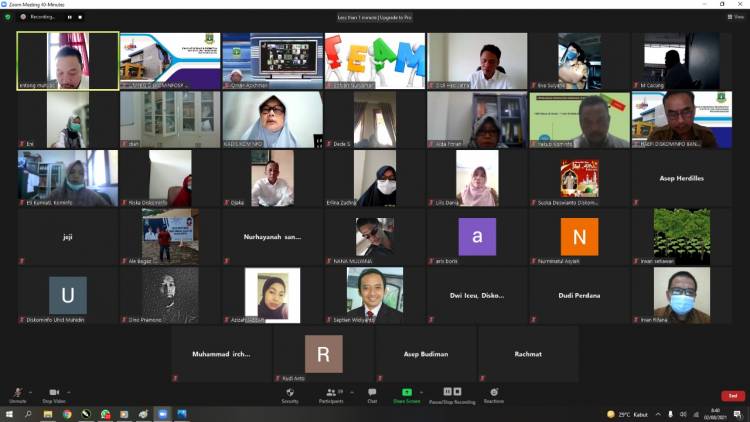Select the Asep Herdilles participant tile

pos(682,178)
